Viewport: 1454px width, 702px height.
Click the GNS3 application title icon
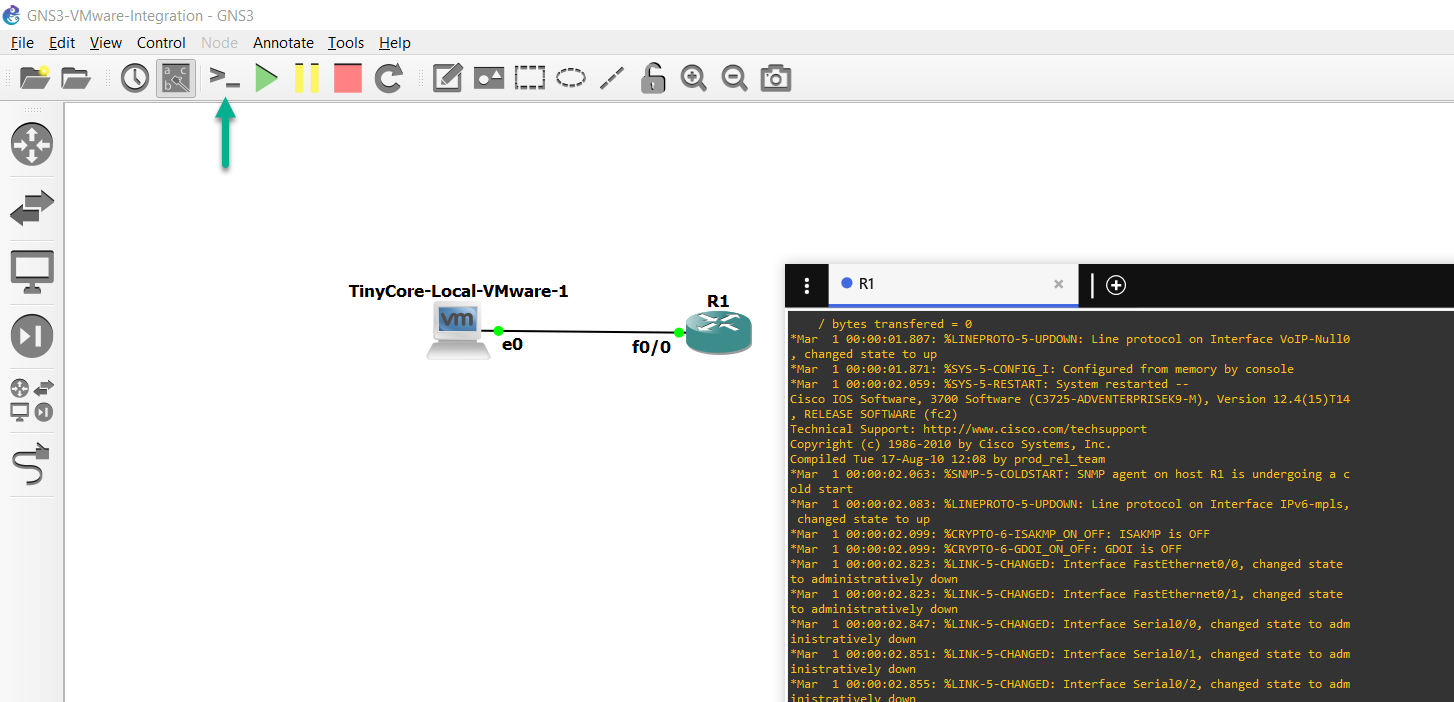(12, 15)
